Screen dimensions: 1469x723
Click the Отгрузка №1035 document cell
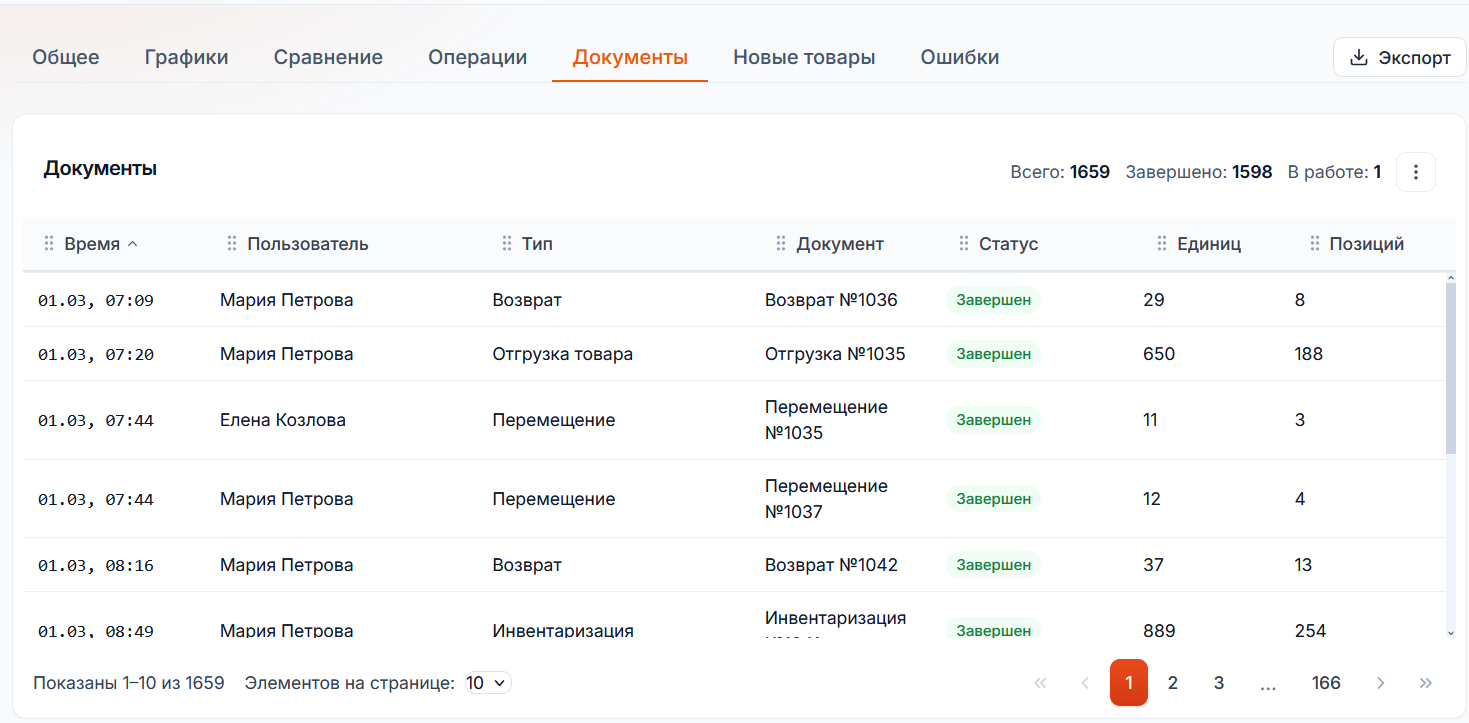[835, 354]
